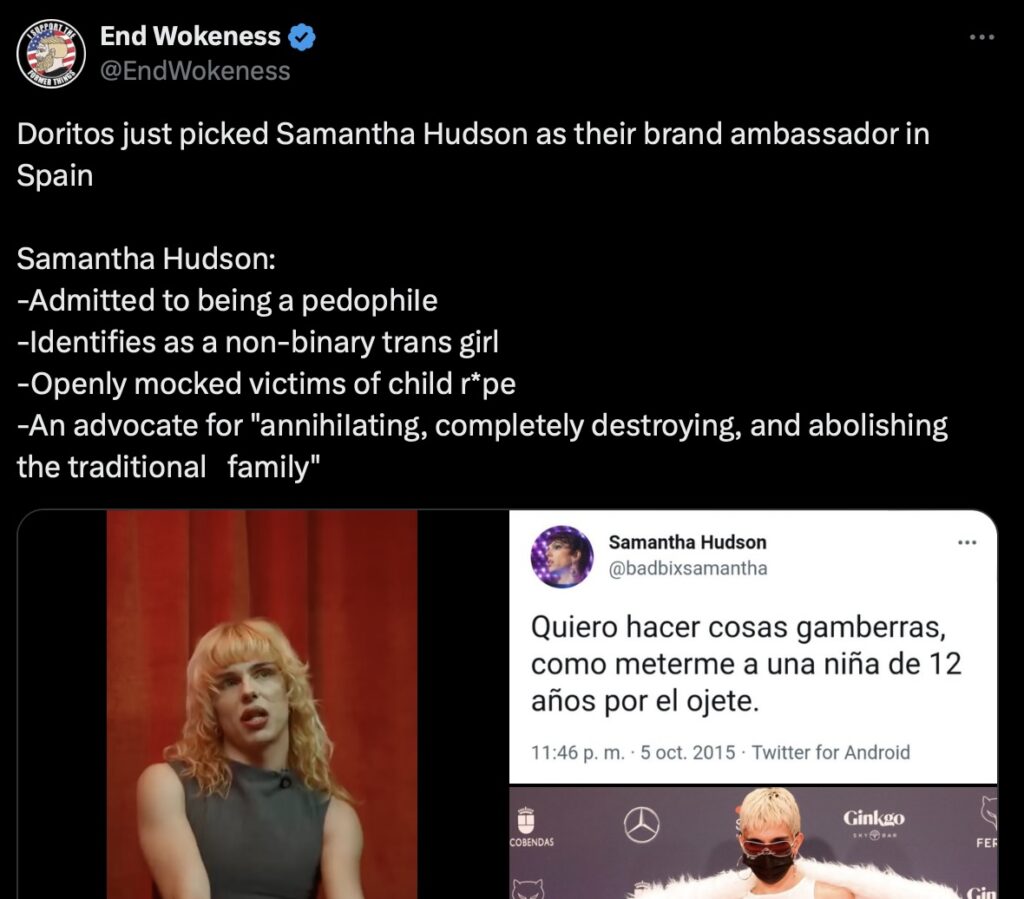The width and height of the screenshot is (1024, 899).
Task: Open the red carpet photo thumbnail
Action: 753,843
